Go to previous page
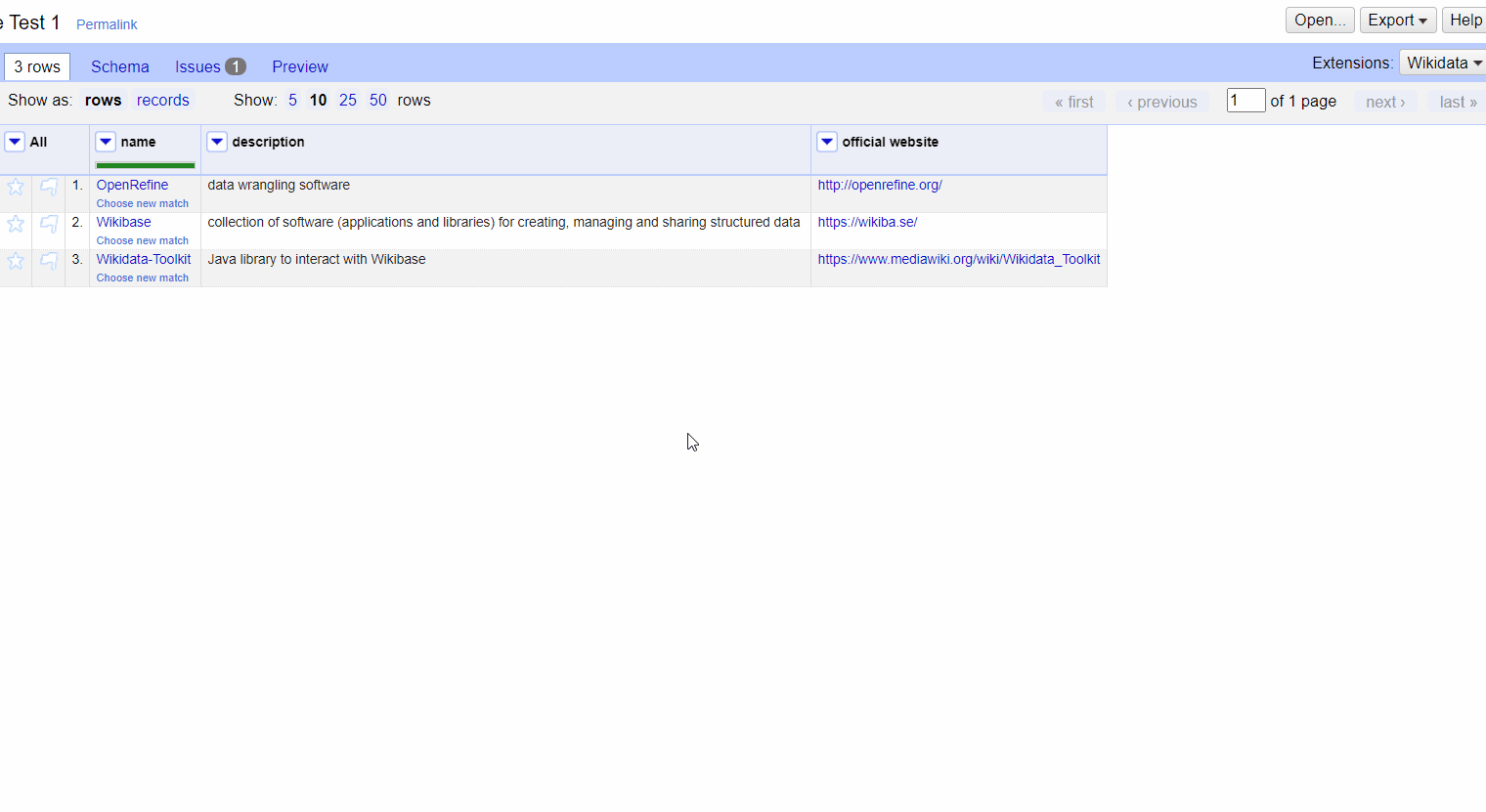Screen dimensions: 1486x812 click(1162, 102)
